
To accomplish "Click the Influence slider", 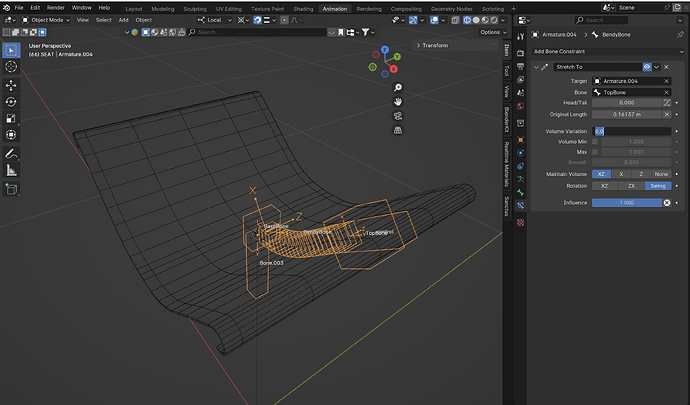I will (627, 202).
